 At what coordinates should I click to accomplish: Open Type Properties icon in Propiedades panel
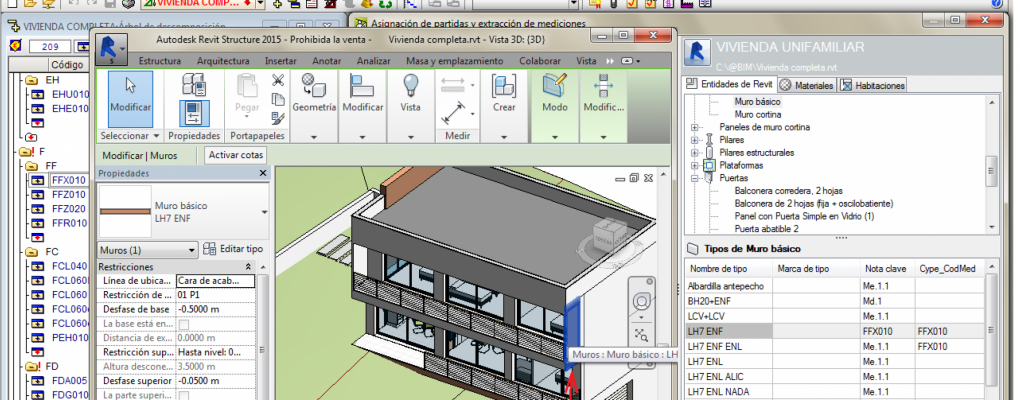click(193, 84)
